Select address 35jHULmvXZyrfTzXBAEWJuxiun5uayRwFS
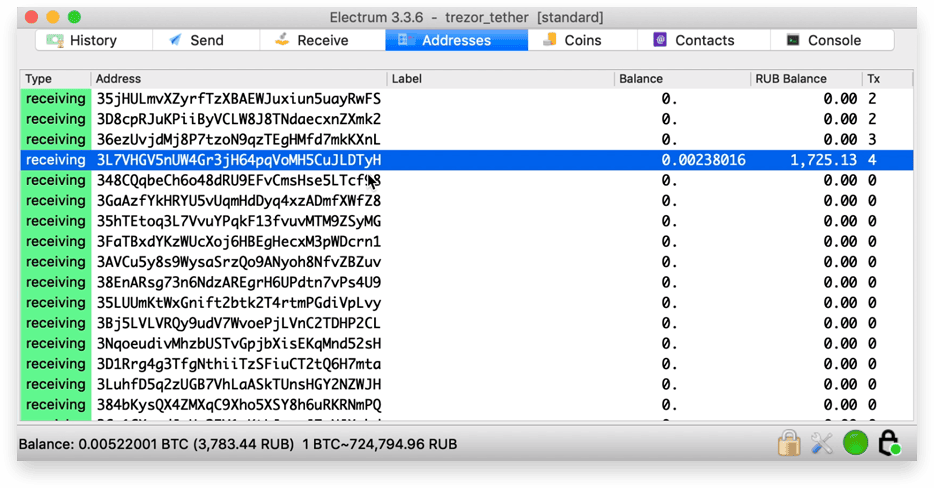Screen dimensions: 934x488 coord(238,99)
